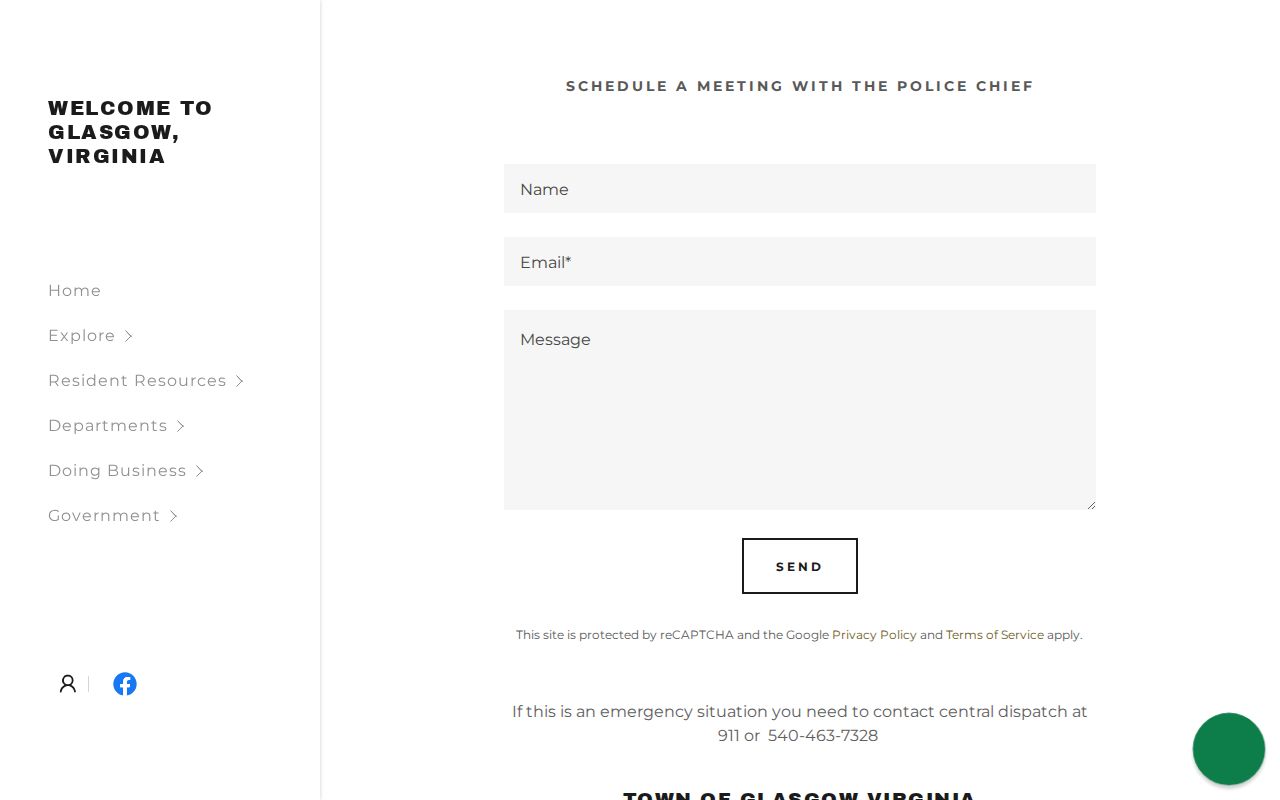This screenshot has width=1280, height=800.
Task: Focus the Email input field
Action: click(x=800, y=261)
